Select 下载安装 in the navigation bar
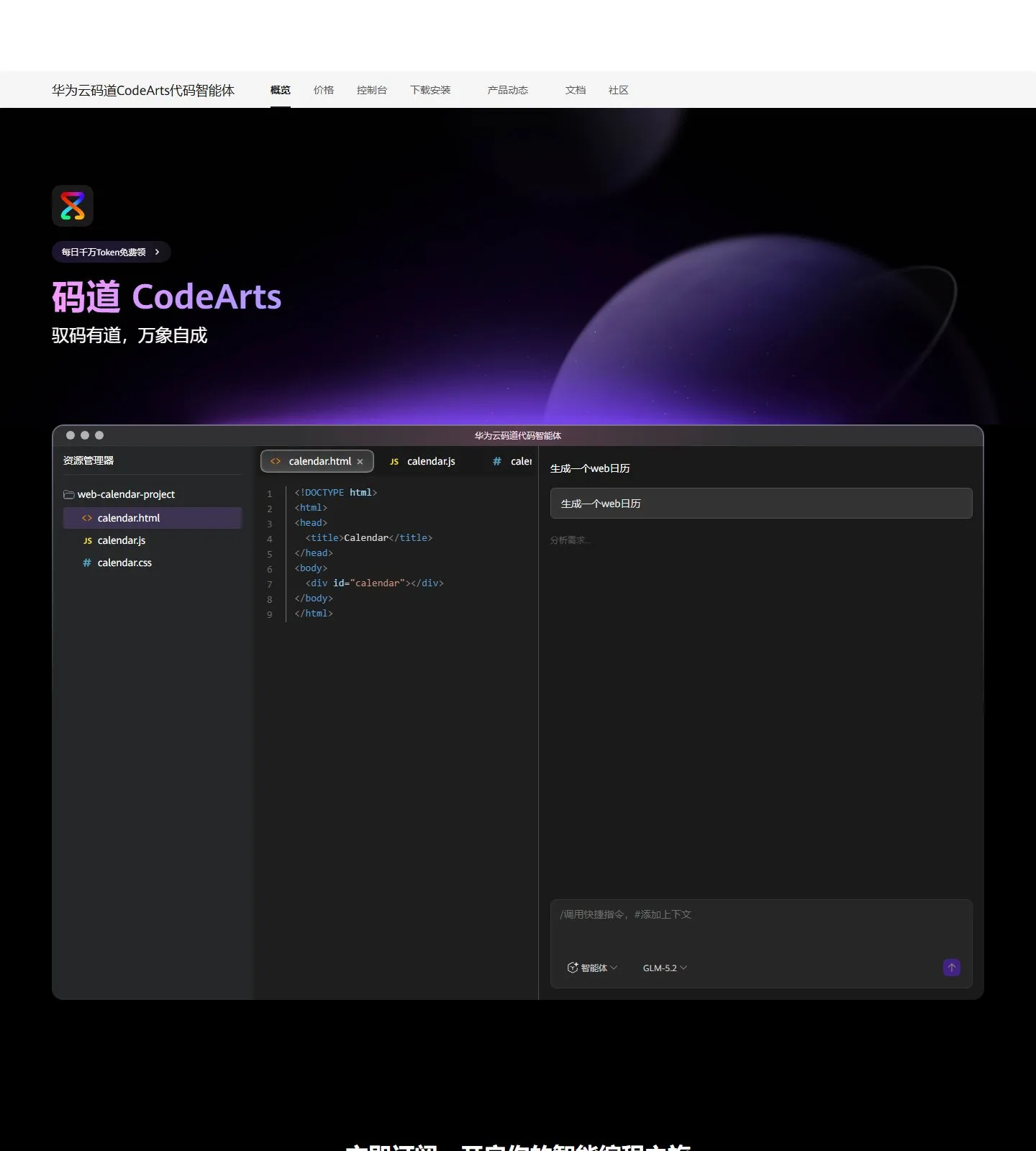 [430, 90]
